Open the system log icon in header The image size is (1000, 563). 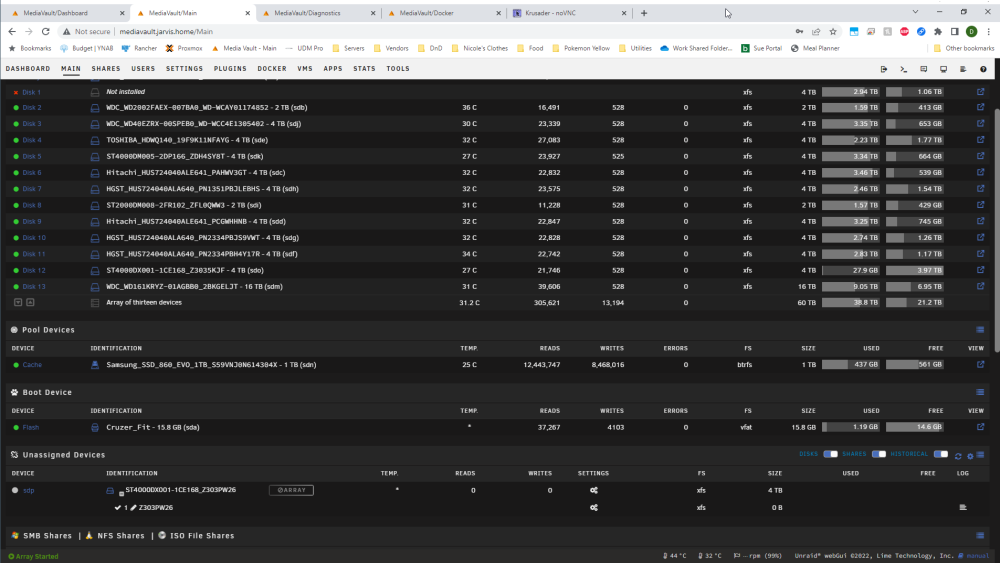click(x=963, y=69)
